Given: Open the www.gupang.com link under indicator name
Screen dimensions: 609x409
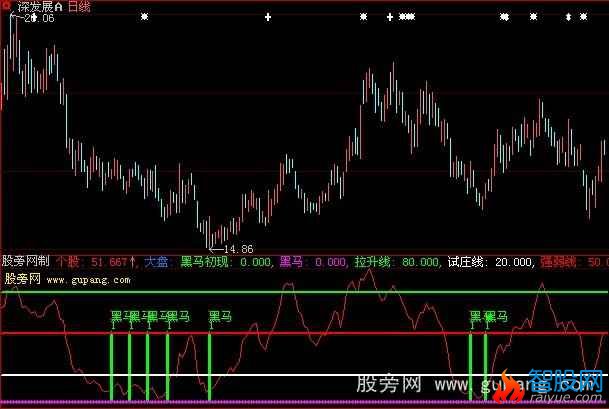Looking at the screenshot, I should 89,280.
